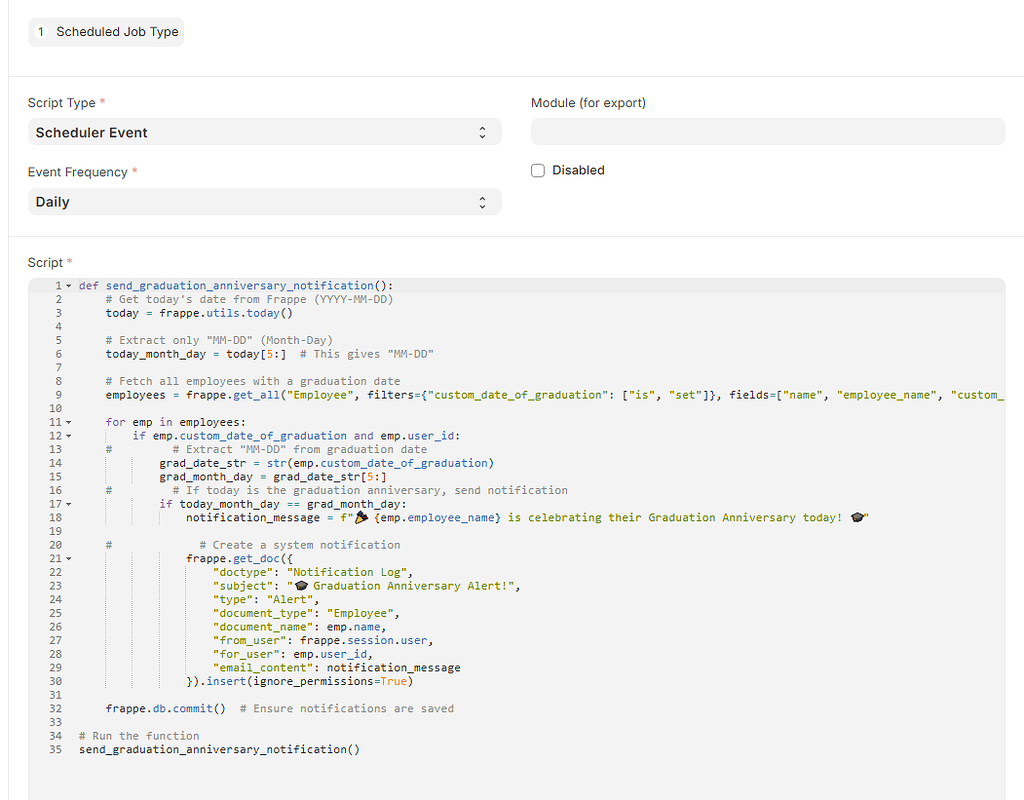Viewport: 1024px width, 800px height.
Task: Click the Module (for export) input field
Action: point(767,132)
